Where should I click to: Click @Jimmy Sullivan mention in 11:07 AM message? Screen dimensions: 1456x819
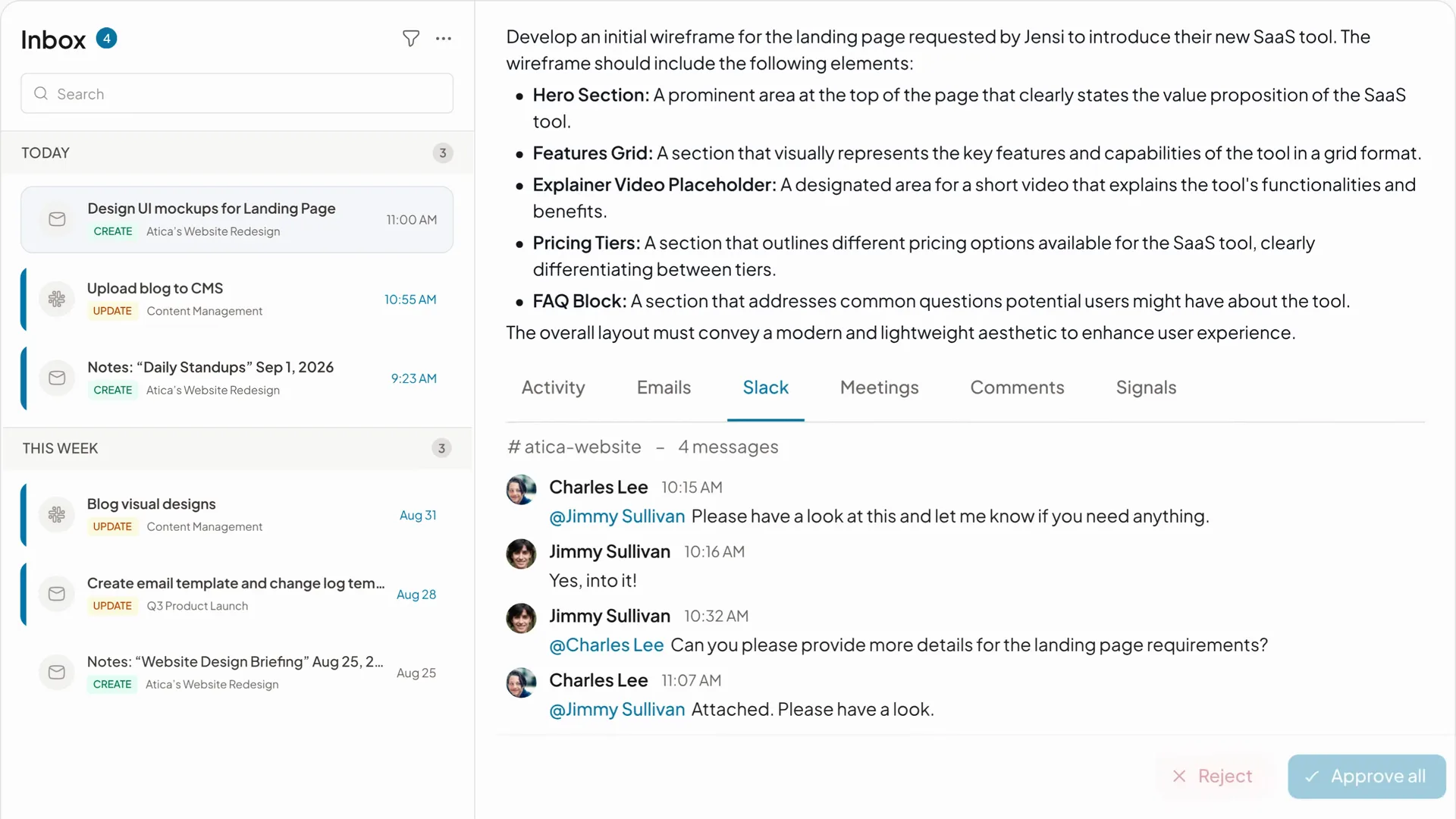617,710
